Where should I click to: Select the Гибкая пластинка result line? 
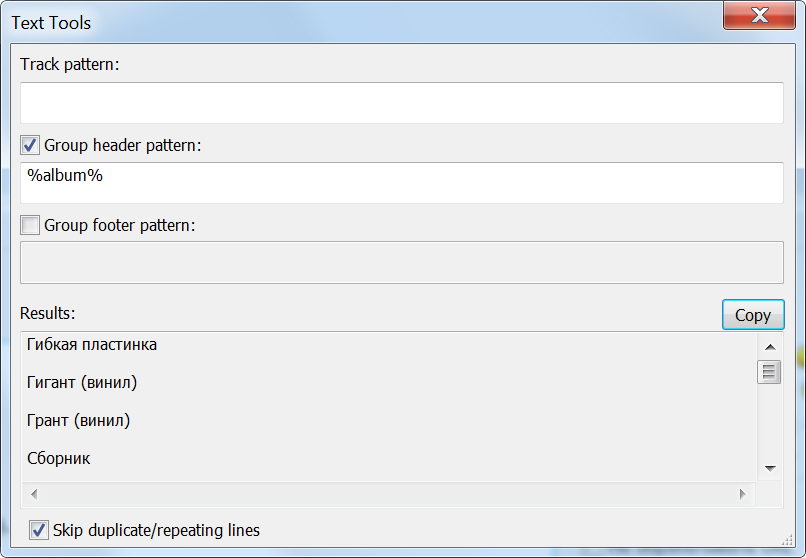coord(92,345)
